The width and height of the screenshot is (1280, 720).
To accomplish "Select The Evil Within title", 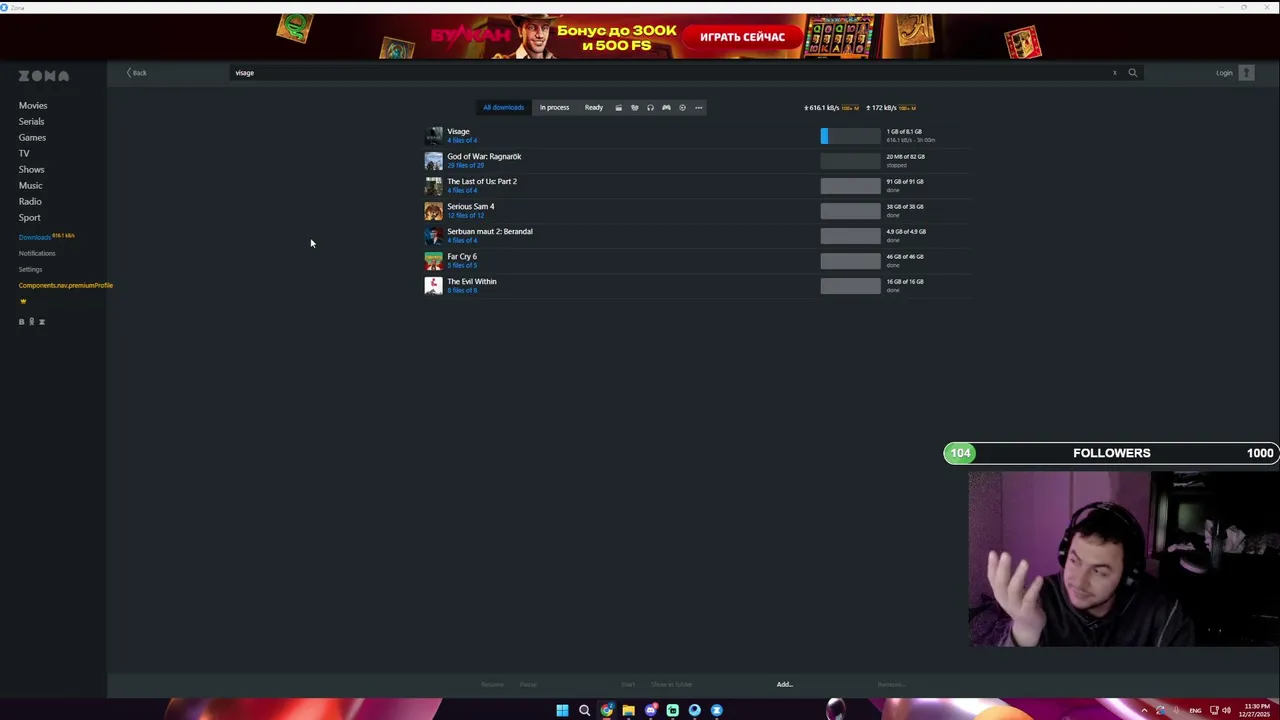I will click(472, 282).
